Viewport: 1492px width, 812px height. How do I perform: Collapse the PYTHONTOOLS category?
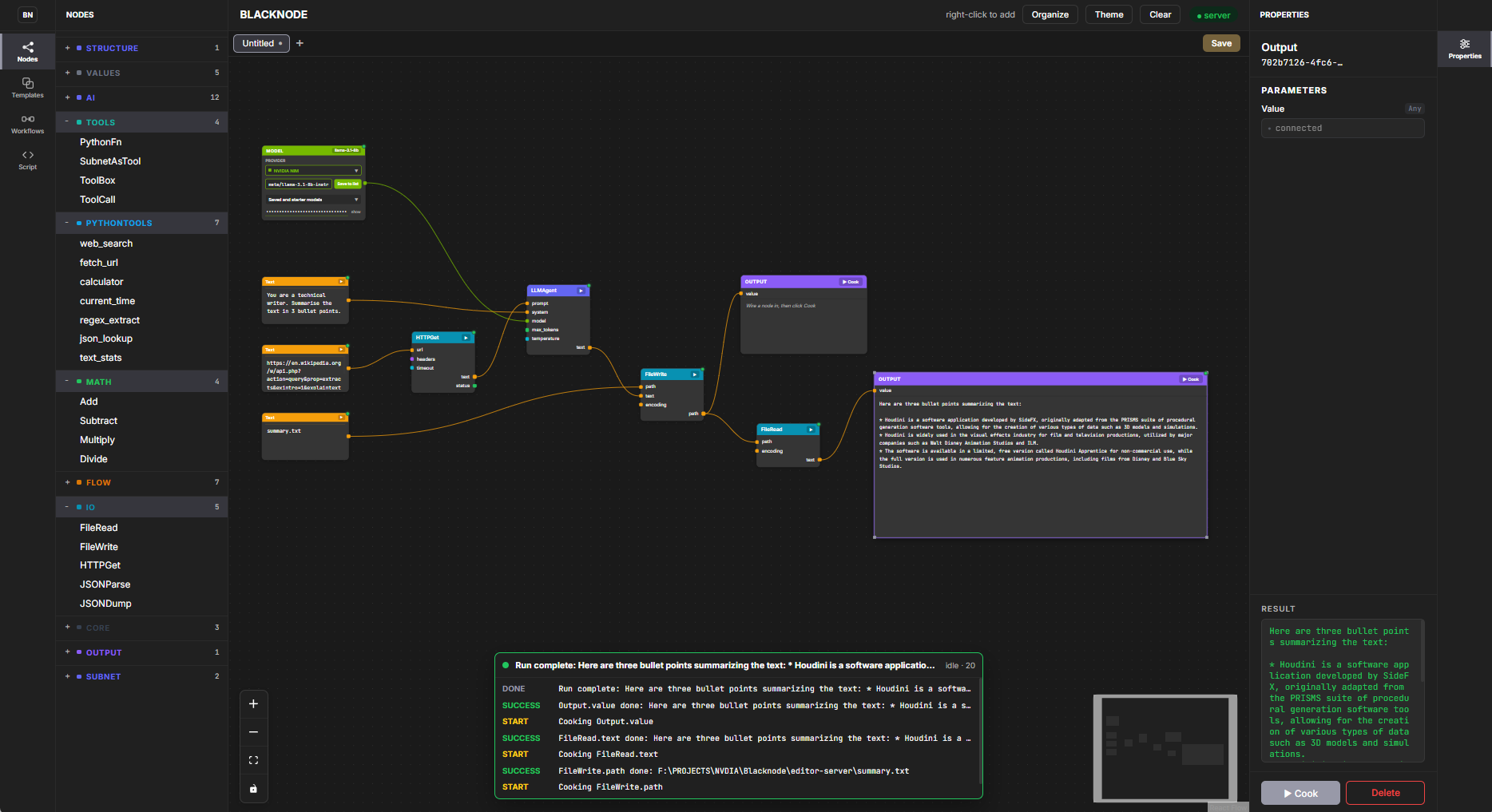tap(141, 223)
